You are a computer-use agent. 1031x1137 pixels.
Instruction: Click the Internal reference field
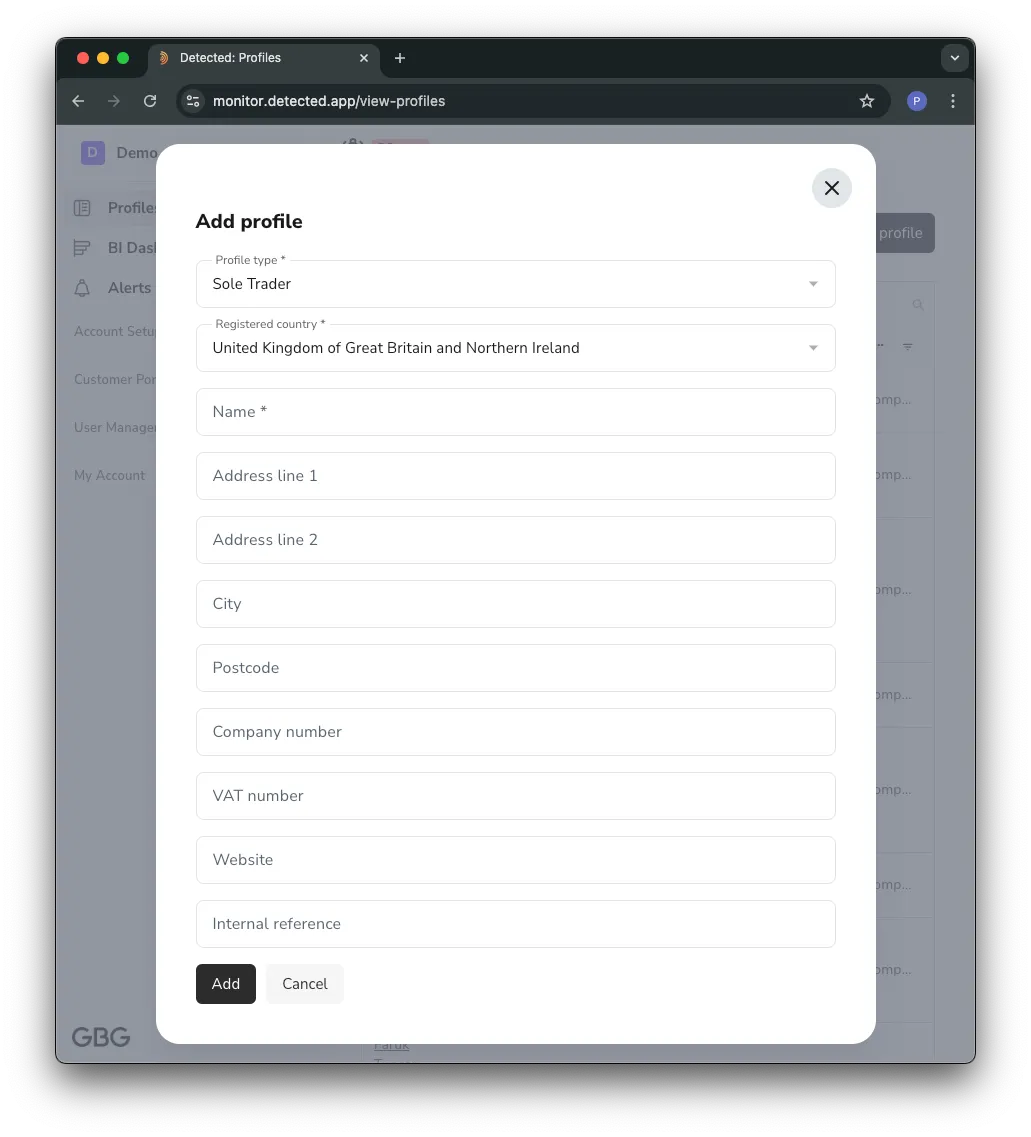point(516,924)
